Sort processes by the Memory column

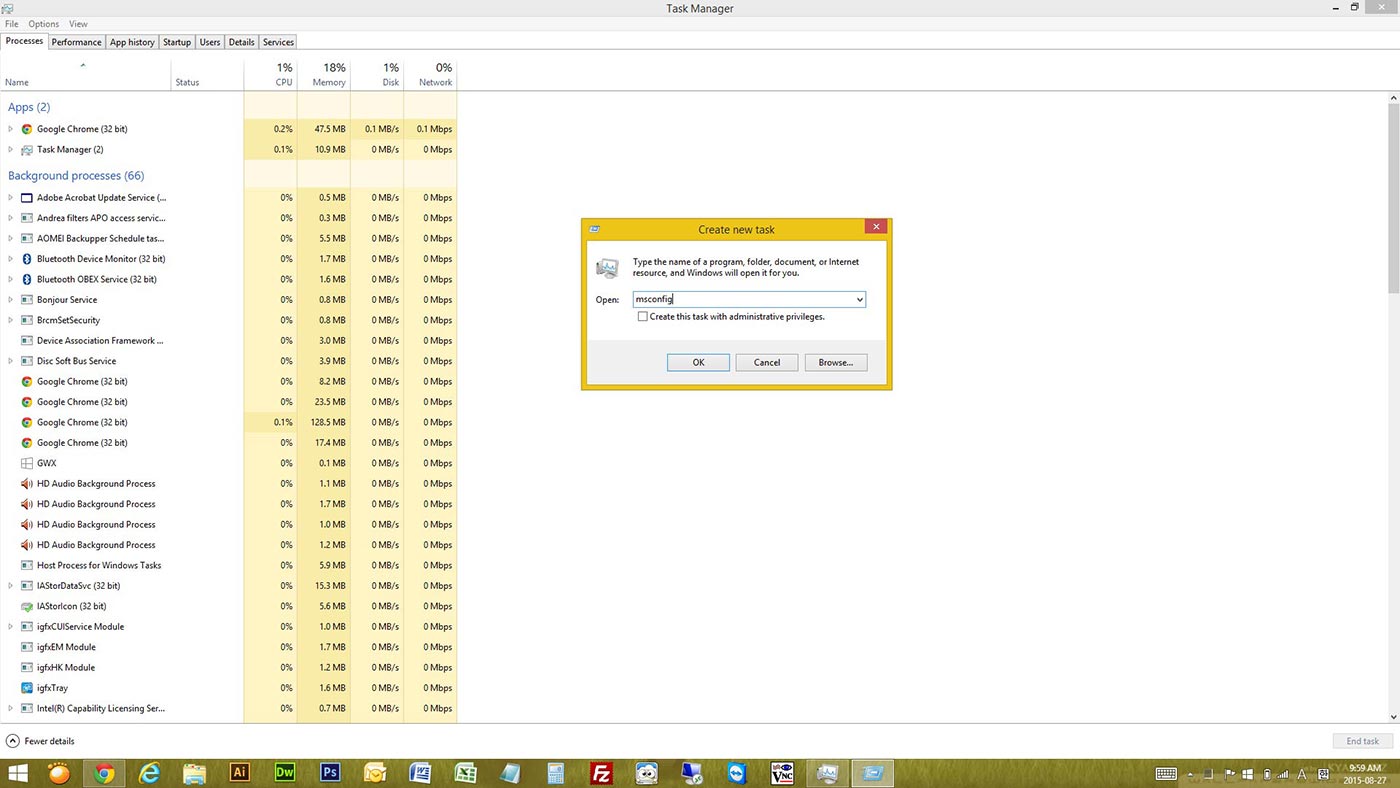coord(324,75)
